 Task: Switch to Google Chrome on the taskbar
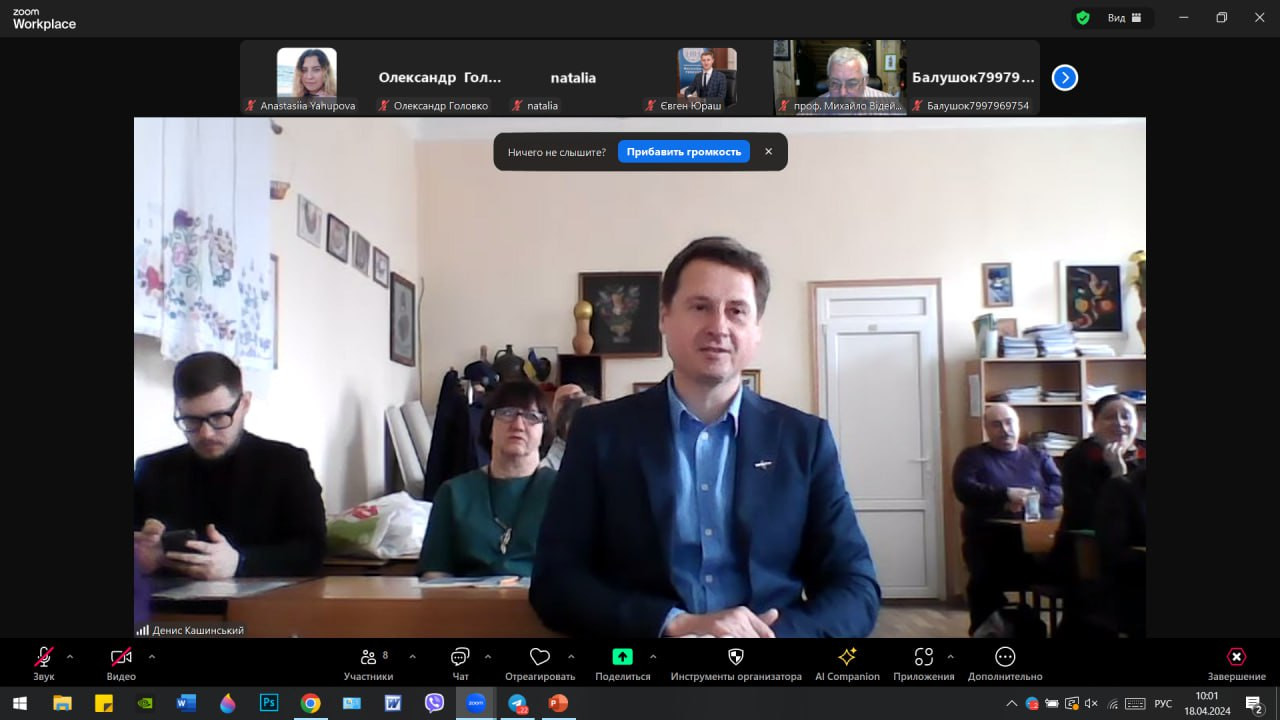[x=310, y=703]
